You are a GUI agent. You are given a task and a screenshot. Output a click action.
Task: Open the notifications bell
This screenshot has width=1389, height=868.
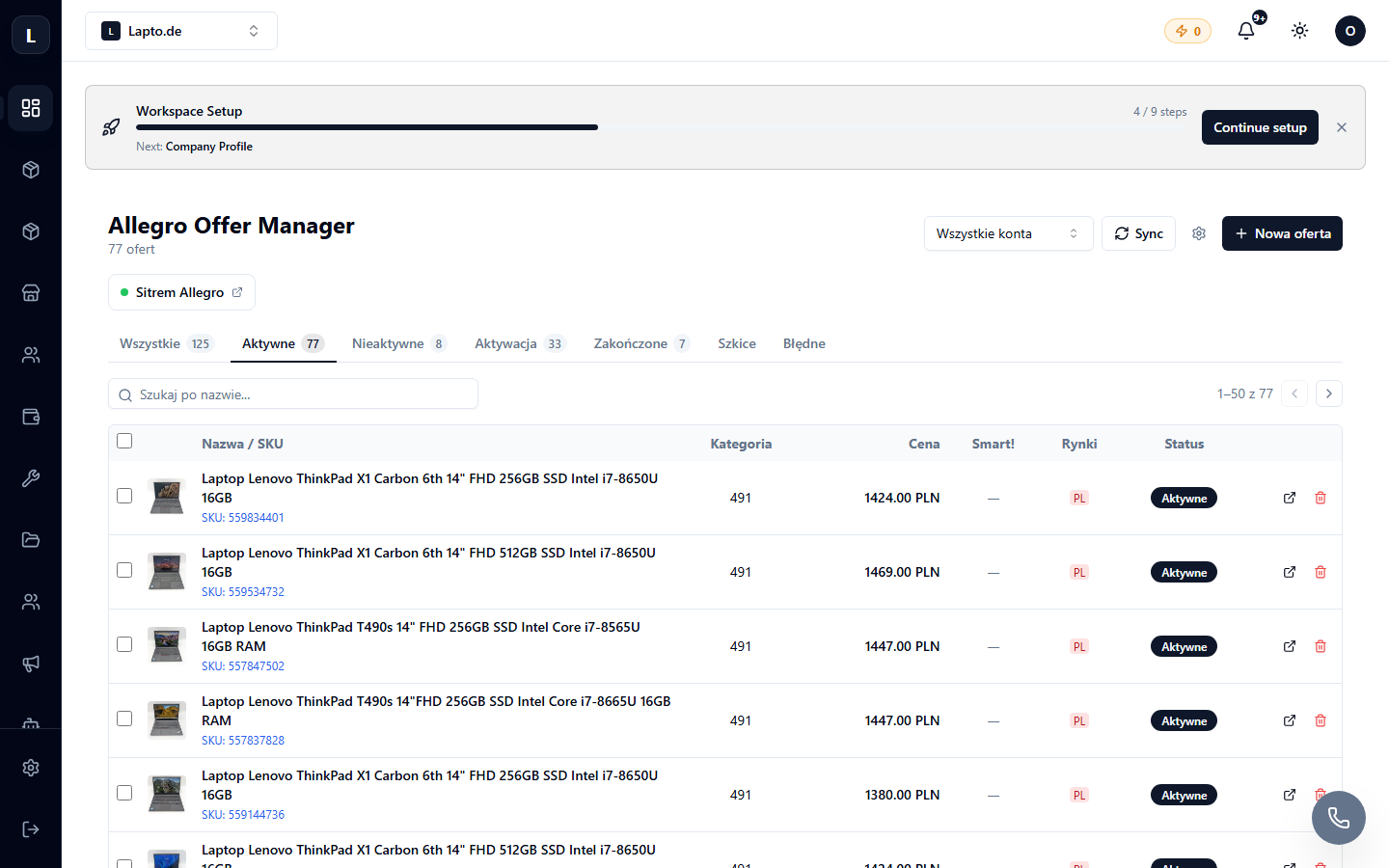[1246, 31]
